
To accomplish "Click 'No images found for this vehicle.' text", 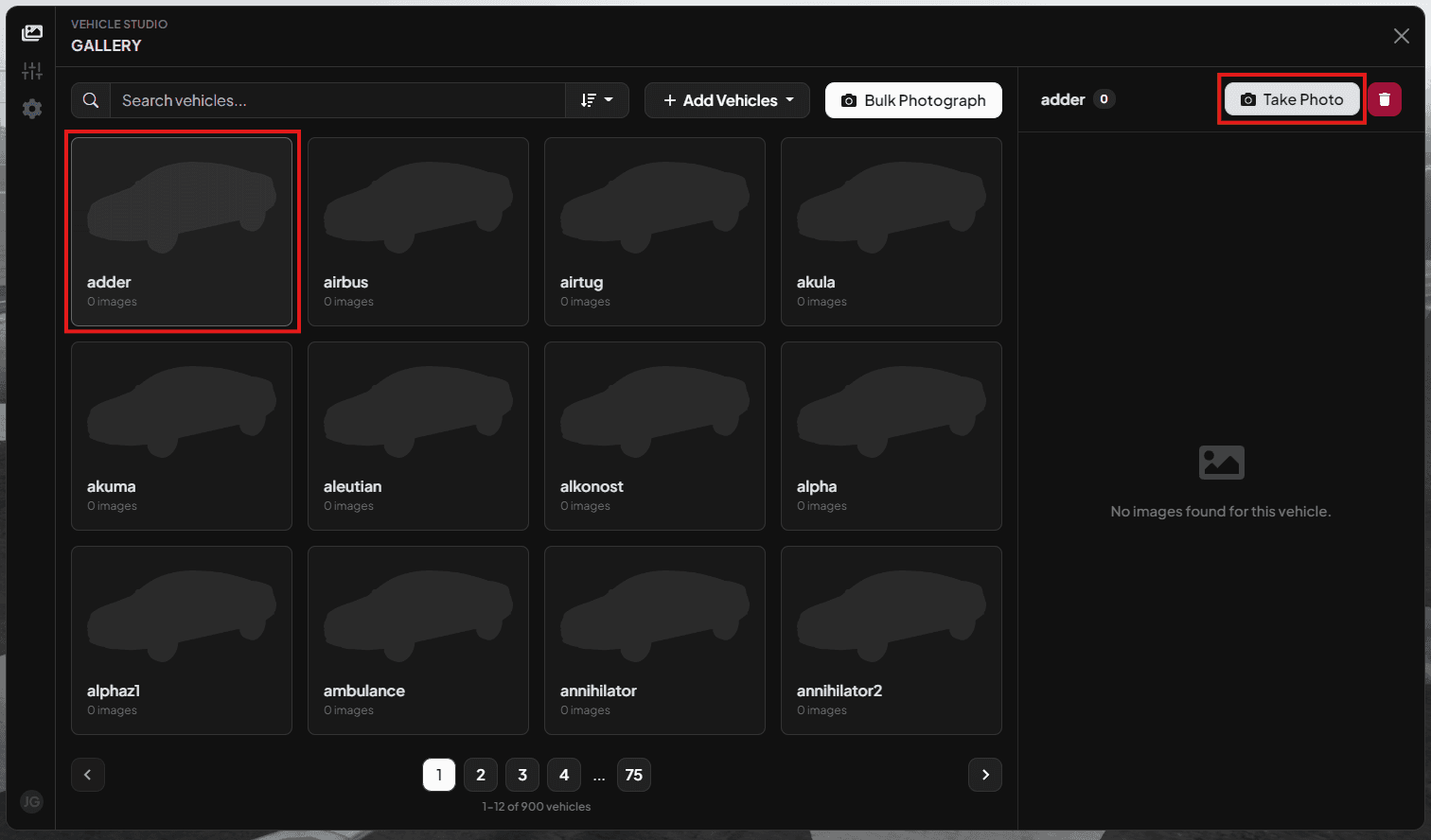I will pyautogui.click(x=1221, y=512).
